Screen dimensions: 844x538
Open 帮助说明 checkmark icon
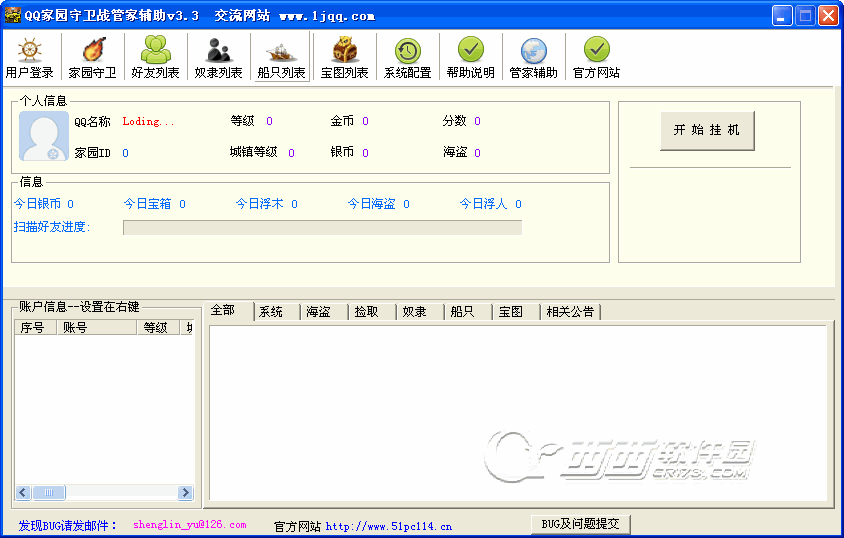point(470,50)
